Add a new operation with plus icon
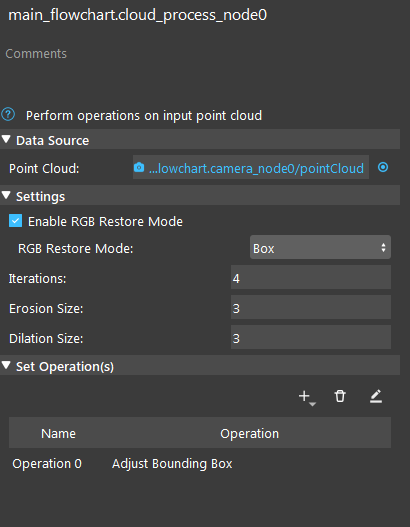 coord(306,397)
